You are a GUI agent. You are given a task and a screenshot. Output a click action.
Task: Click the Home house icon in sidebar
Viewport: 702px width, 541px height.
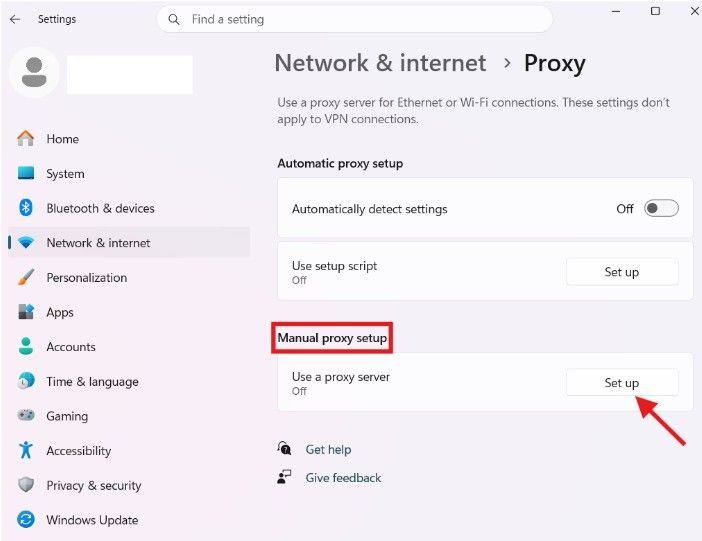coord(26,138)
